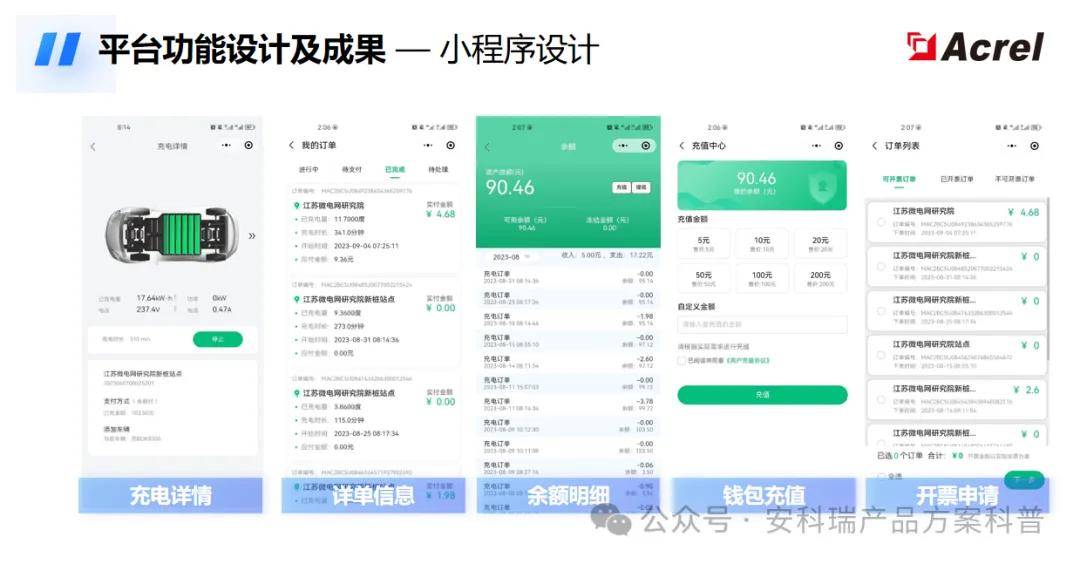Screen dimensions: 1080x564
Task: Select the 已完成 orders tab
Action: pyautogui.click(x=395, y=169)
